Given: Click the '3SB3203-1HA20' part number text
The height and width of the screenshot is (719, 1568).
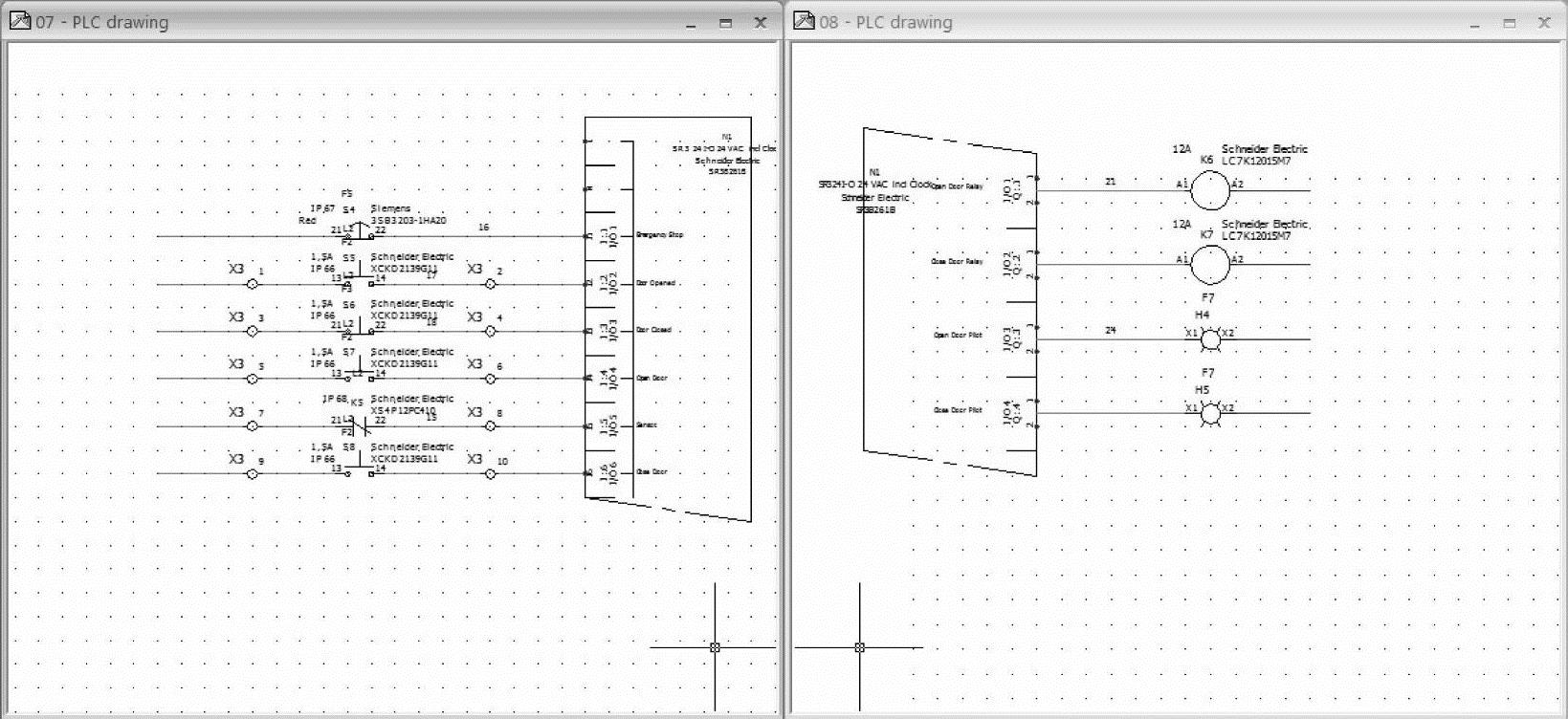Looking at the screenshot, I should pos(409,221).
